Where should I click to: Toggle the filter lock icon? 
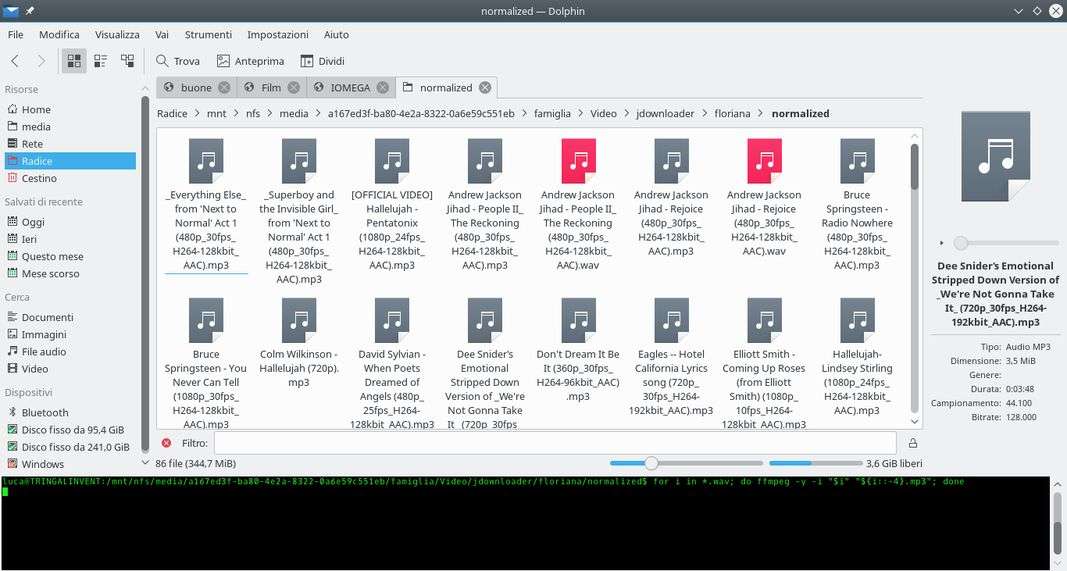coord(912,443)
